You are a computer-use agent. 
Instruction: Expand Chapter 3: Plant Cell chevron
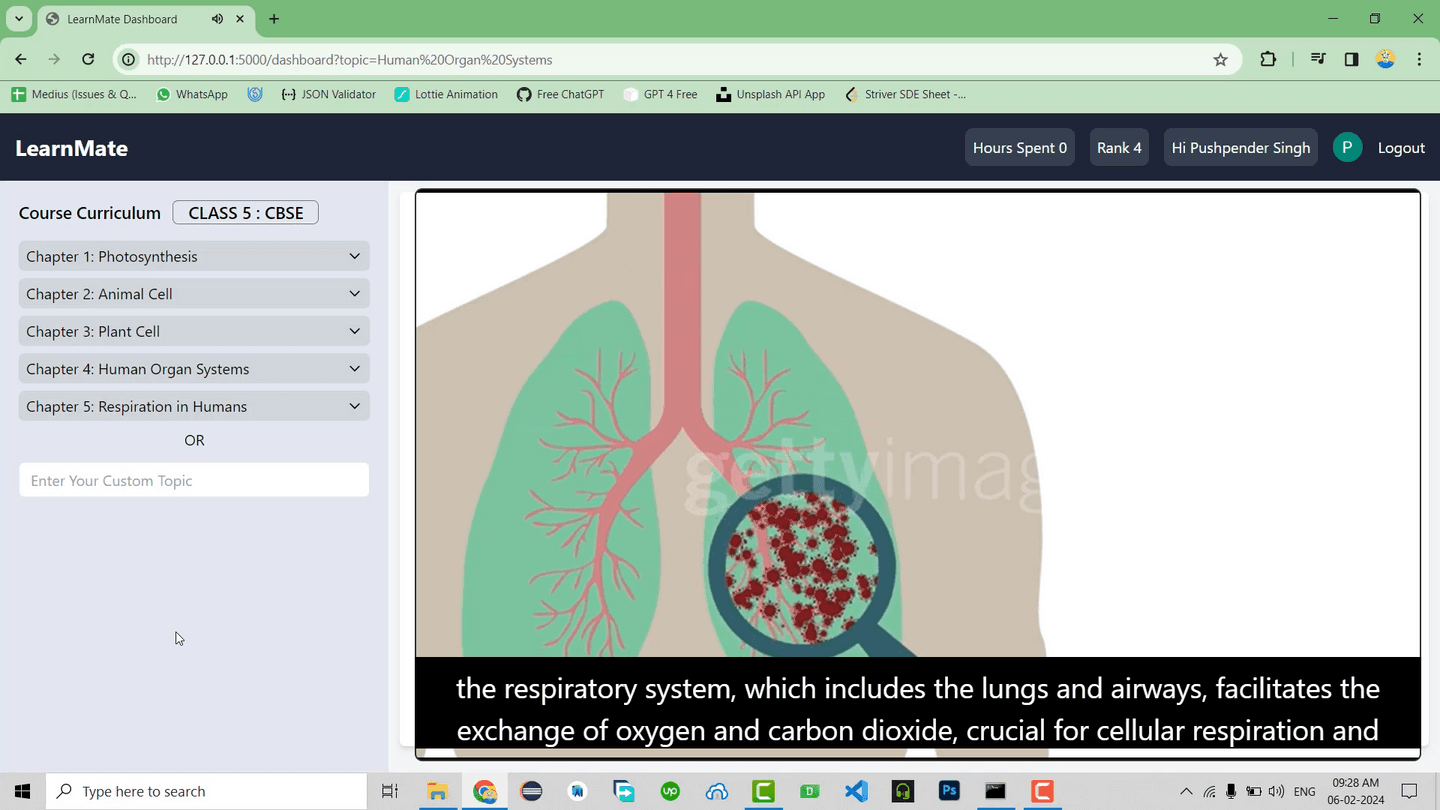pyautogui.click(x=354, y=331)
